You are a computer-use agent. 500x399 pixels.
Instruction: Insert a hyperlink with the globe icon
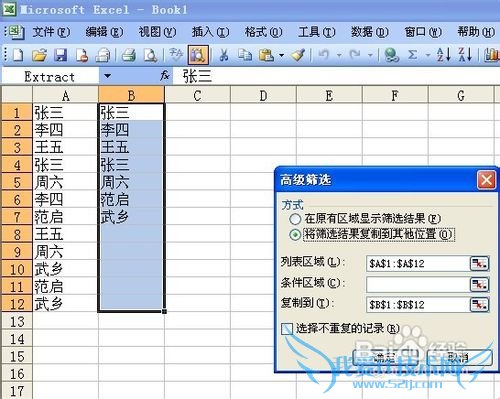(x=391, y=55)
